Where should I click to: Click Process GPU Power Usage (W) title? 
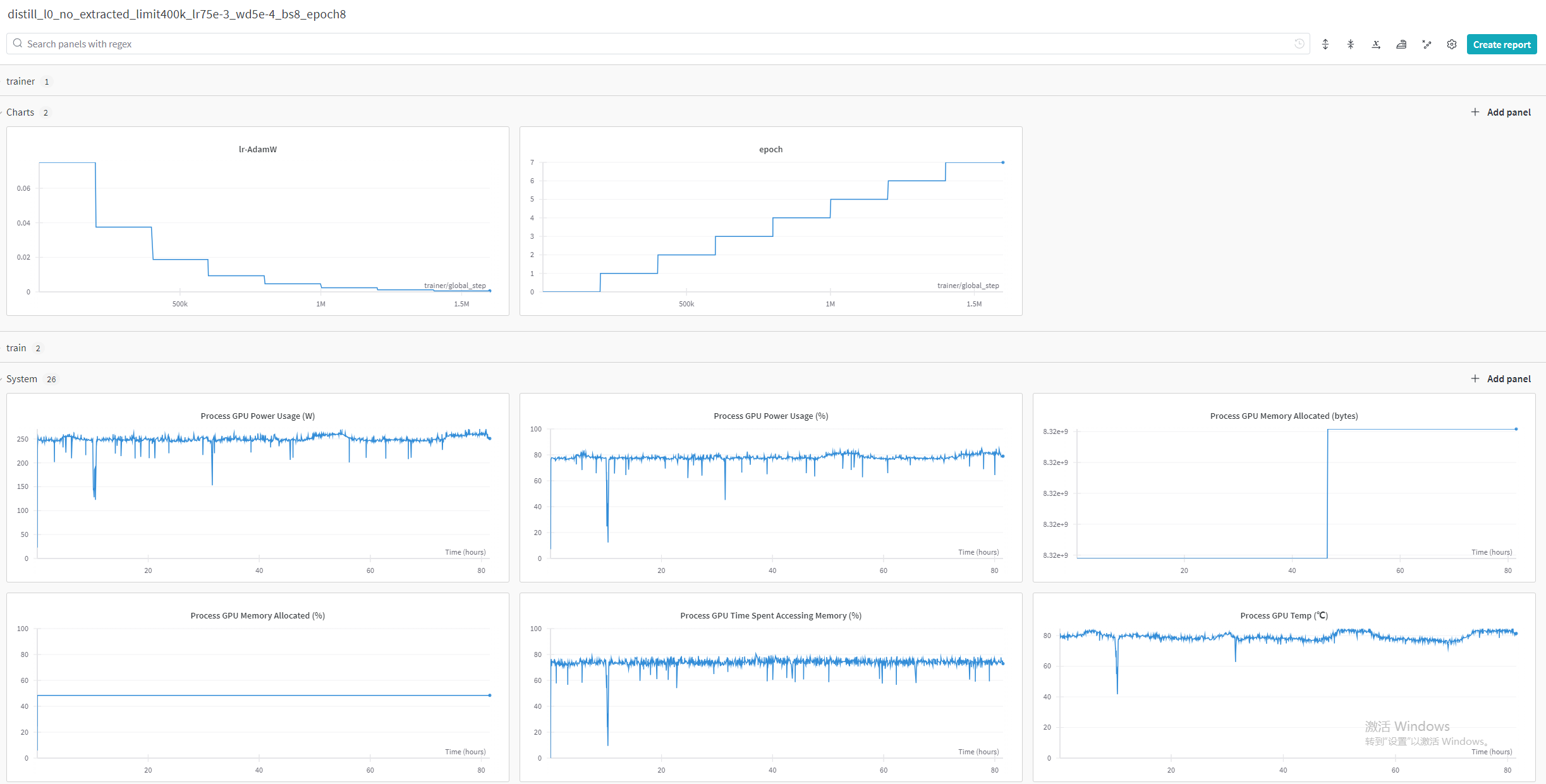(x=258, y=416)
